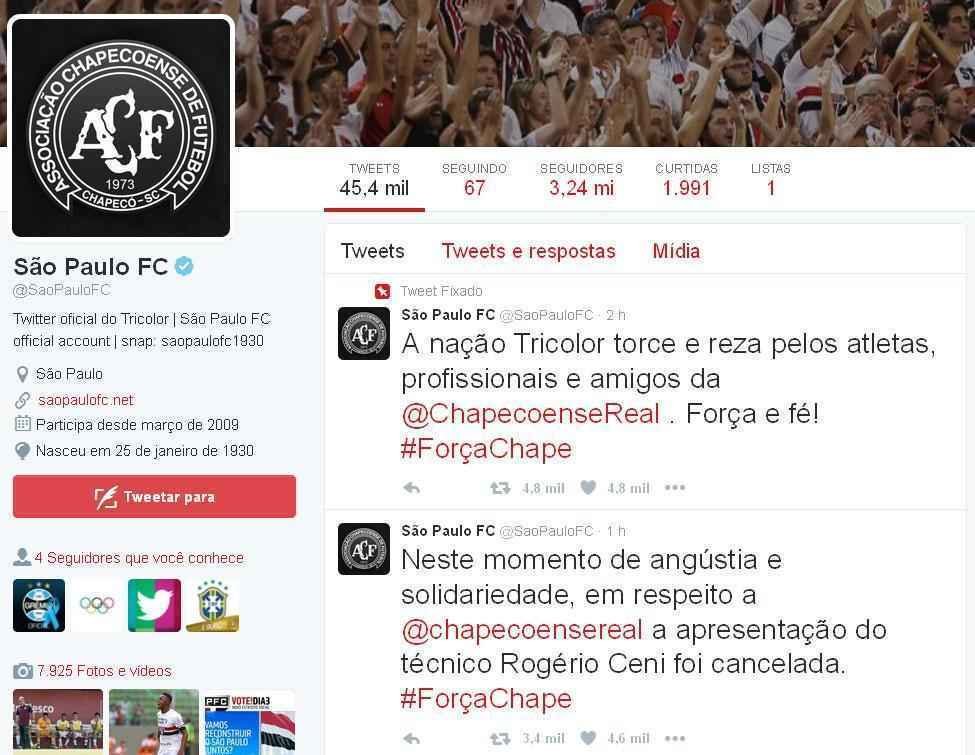Screen dimensions: 975x755
Task: Switch to Tweets e respostas tab
Action: click(x=529, y=251)
